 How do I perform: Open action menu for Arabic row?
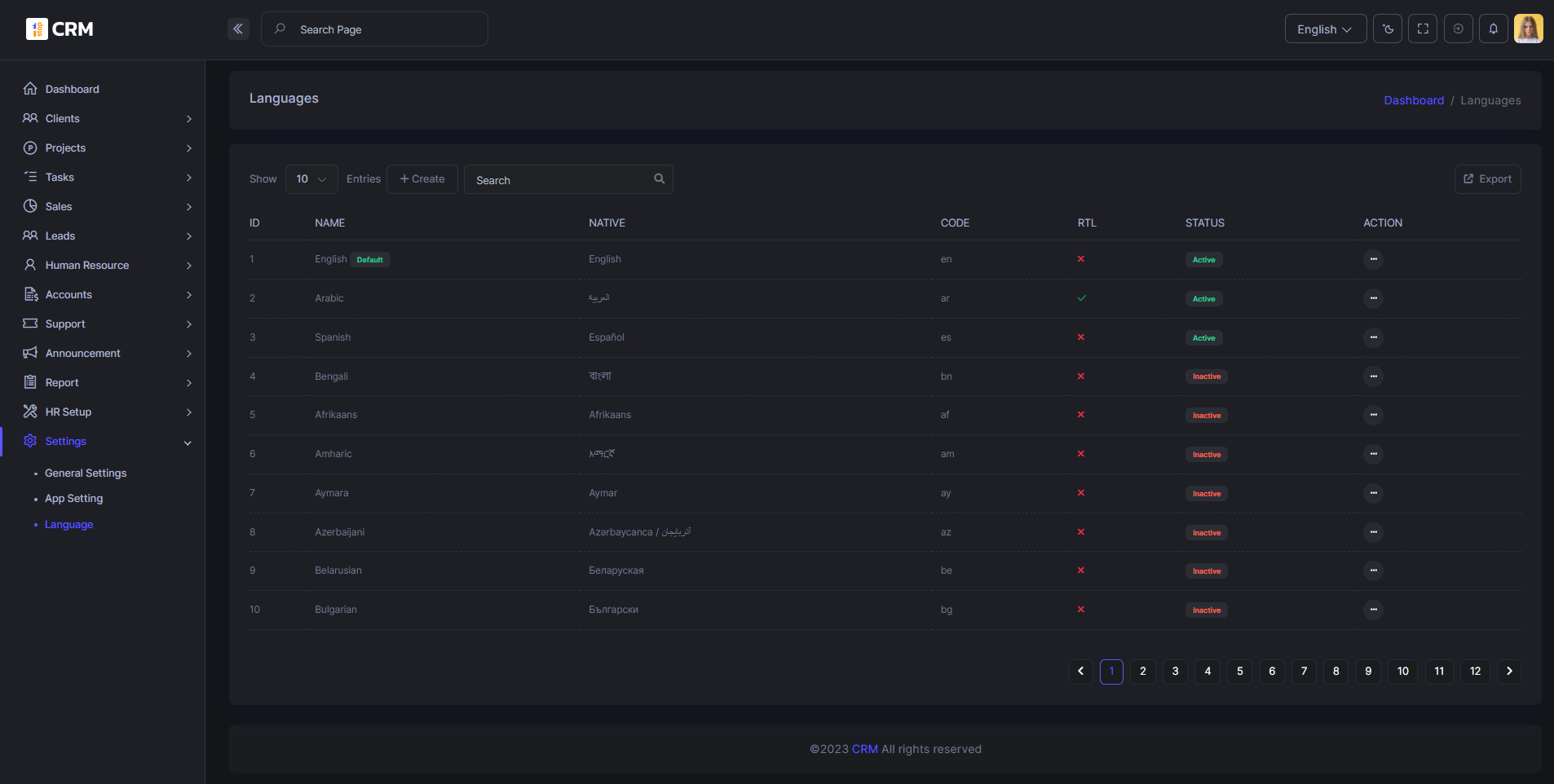point(1374,298)
